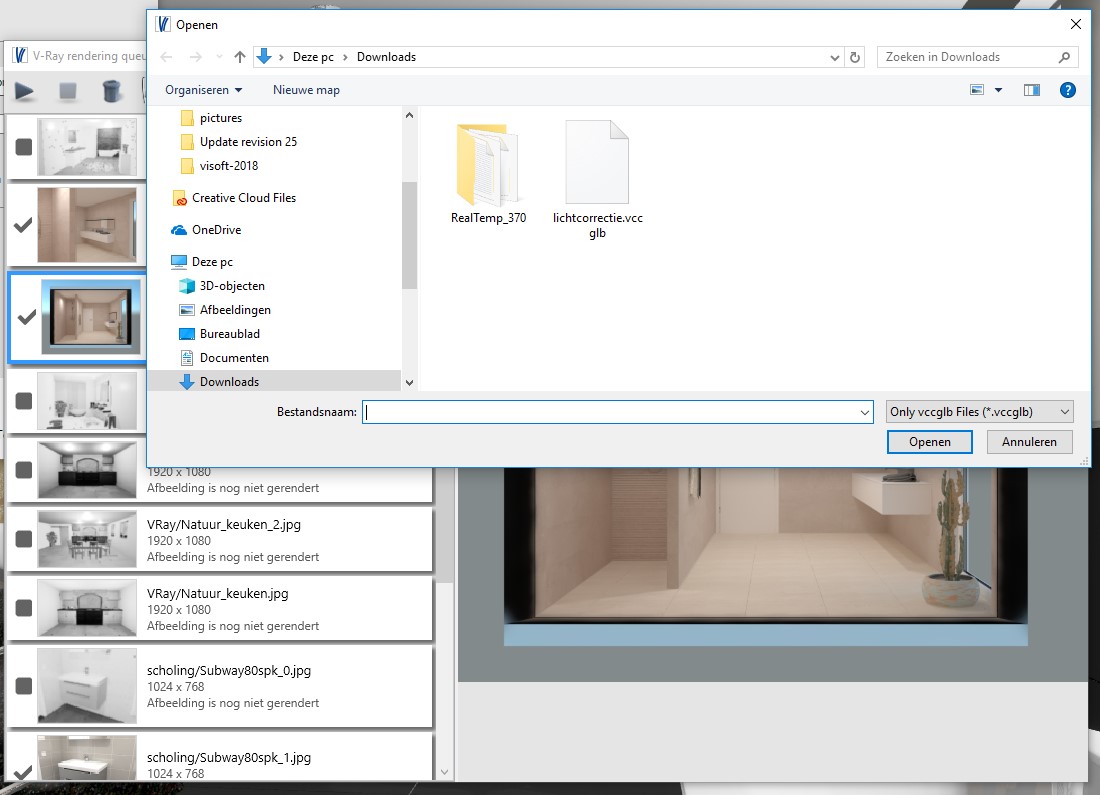Open the dialog help via the question mark icon
Screen dimensions: 1100x795
[1067, 90]
